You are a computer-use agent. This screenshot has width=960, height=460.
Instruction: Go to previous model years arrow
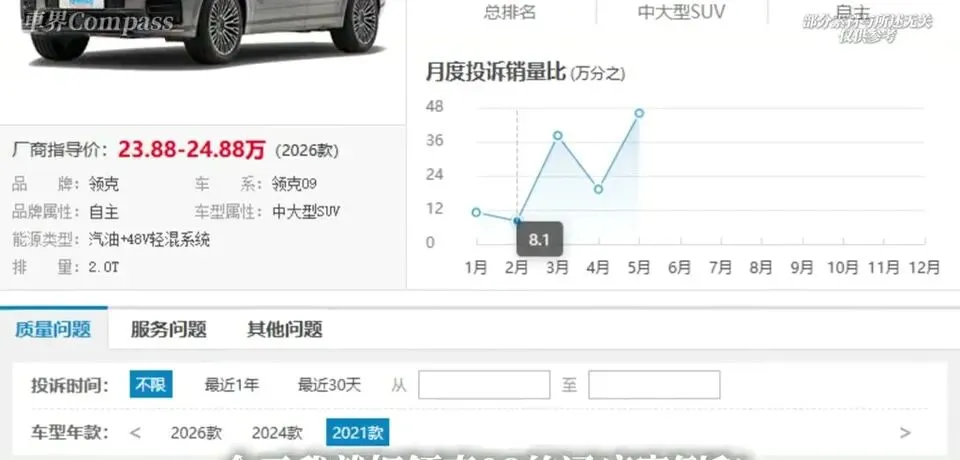135,433
